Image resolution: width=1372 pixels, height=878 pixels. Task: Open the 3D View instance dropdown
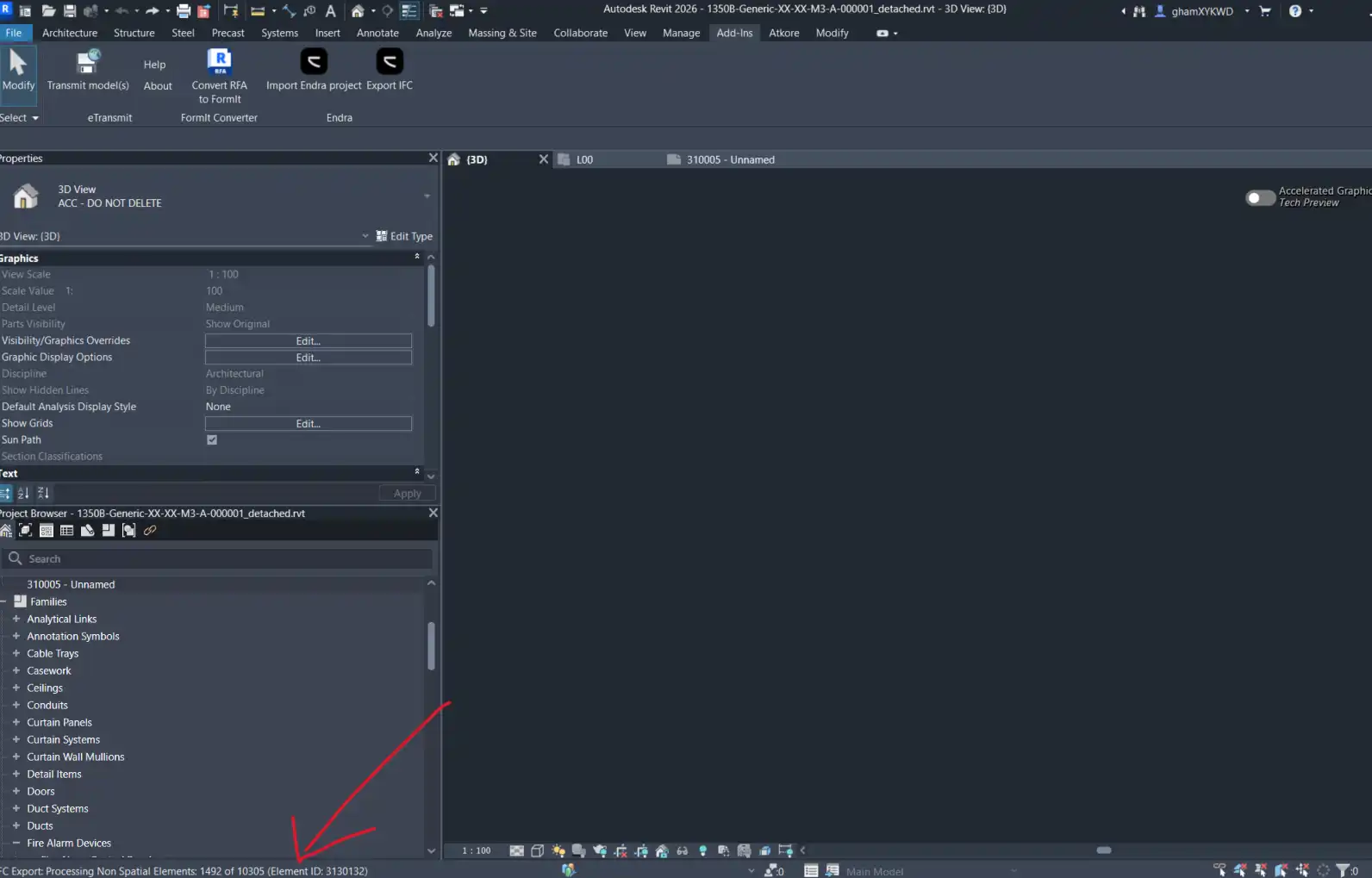click(x=365, y=236)
